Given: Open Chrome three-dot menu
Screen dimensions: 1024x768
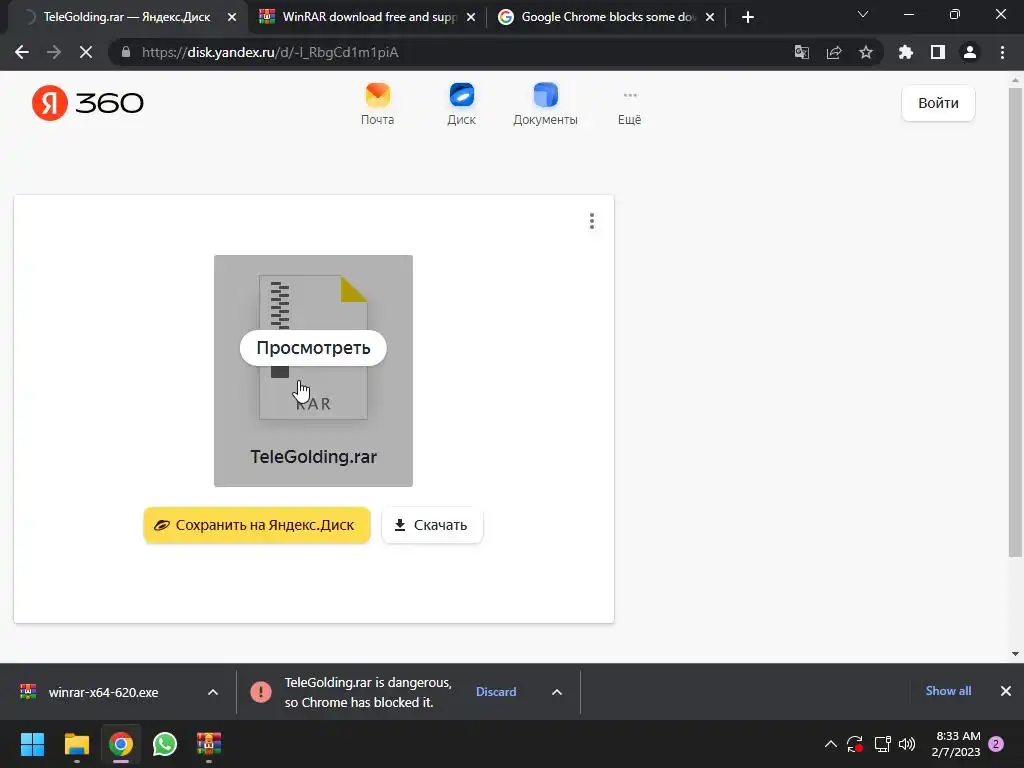Looking at the screenshot, I should coord(1002,52).
